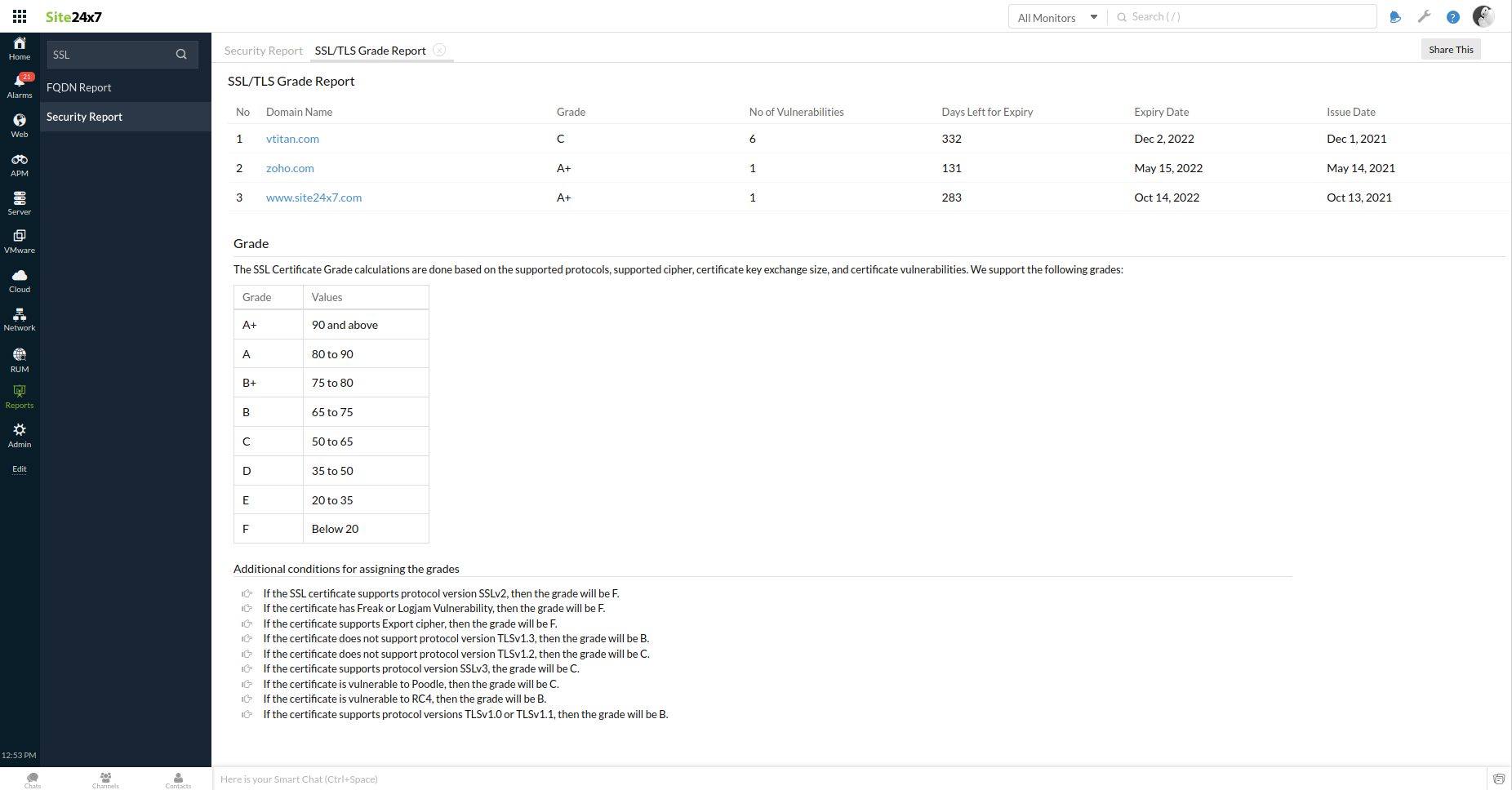Close the SSL/TLS Grade Report tab
Viewport: 1512px width, 790px height.
tap(439, 50)
